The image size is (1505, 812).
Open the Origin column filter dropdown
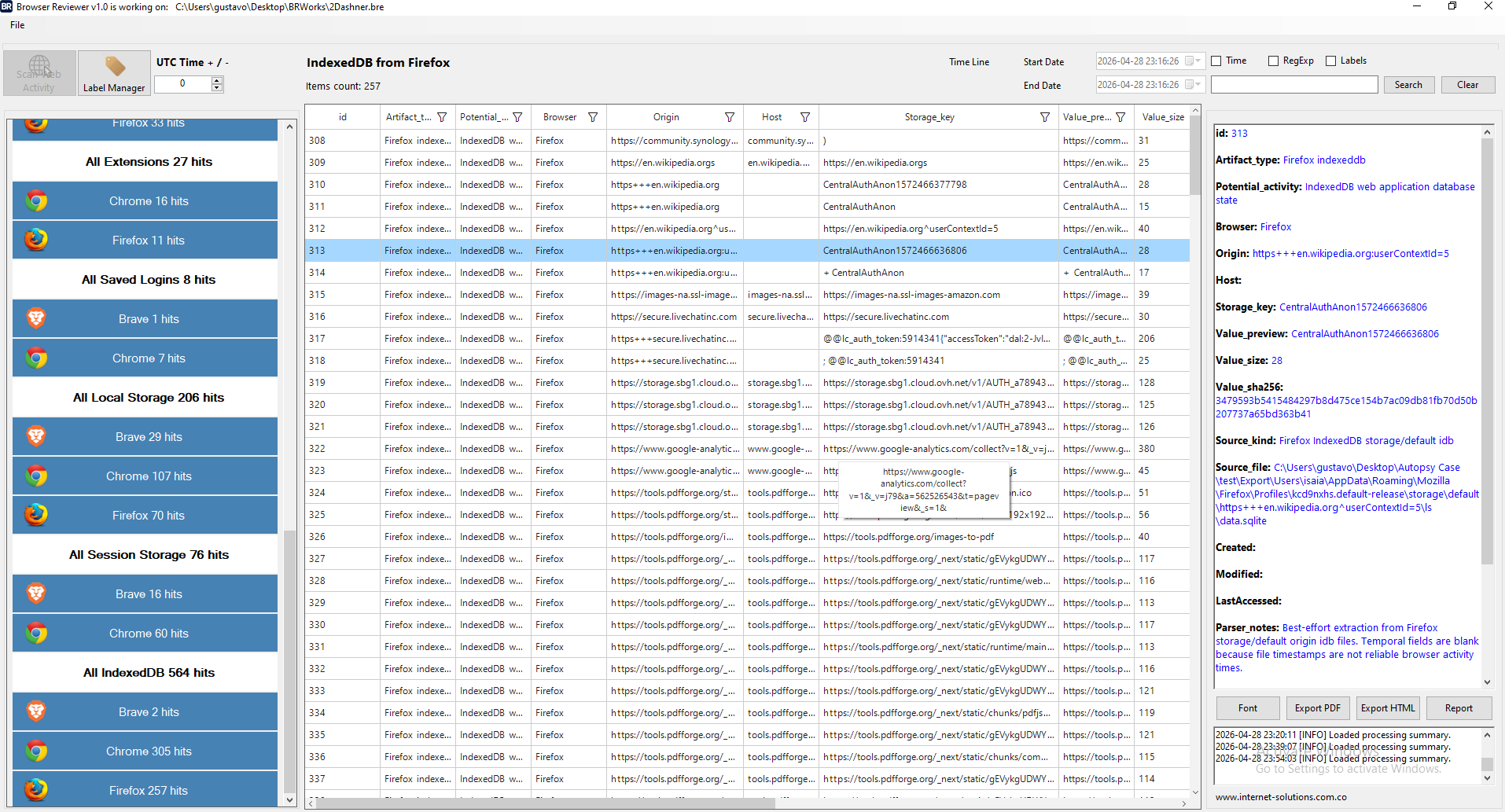tap(730, 117)
